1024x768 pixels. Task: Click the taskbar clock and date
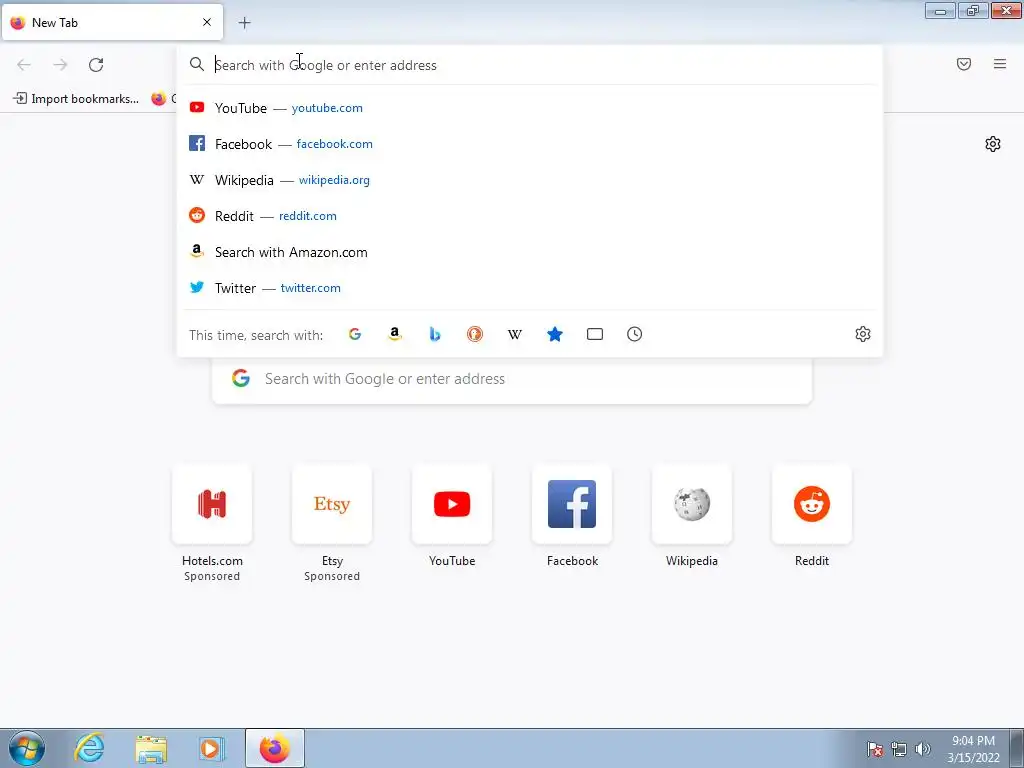pyautogui.click(x=974, y=749)
